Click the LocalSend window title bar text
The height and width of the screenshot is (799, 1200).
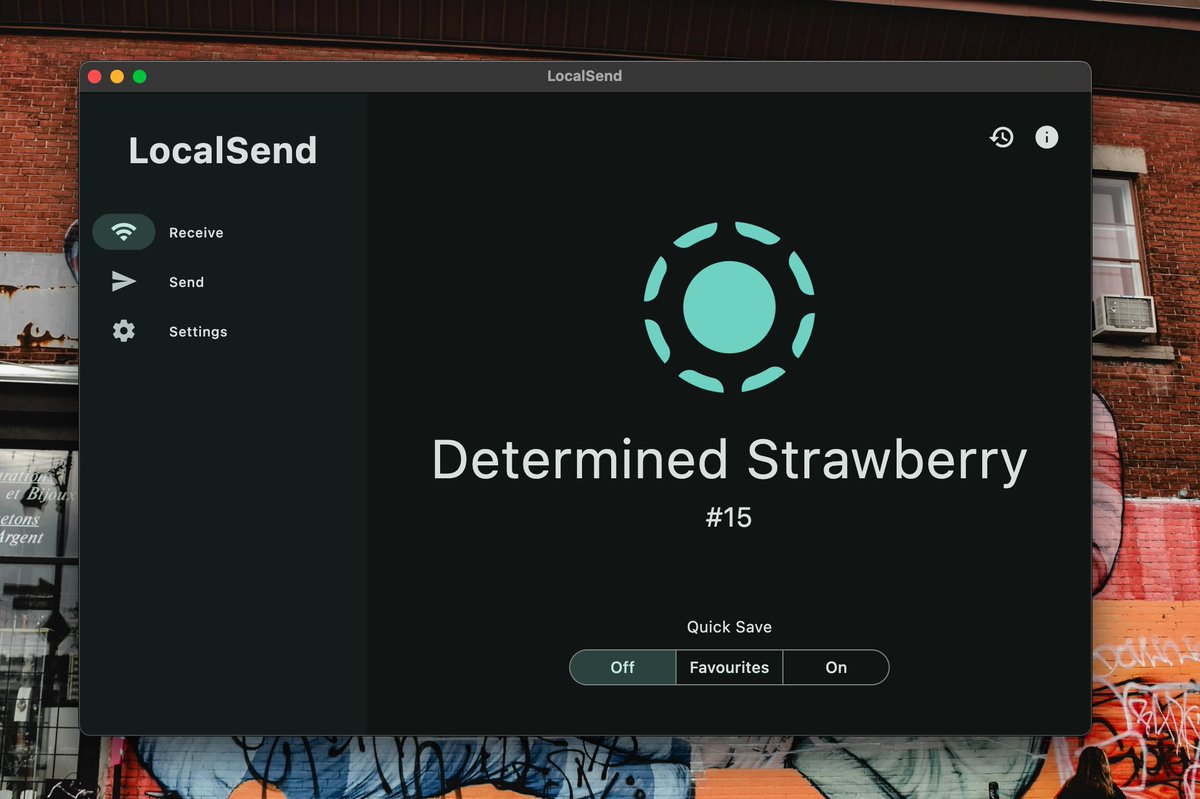(585, 76)
